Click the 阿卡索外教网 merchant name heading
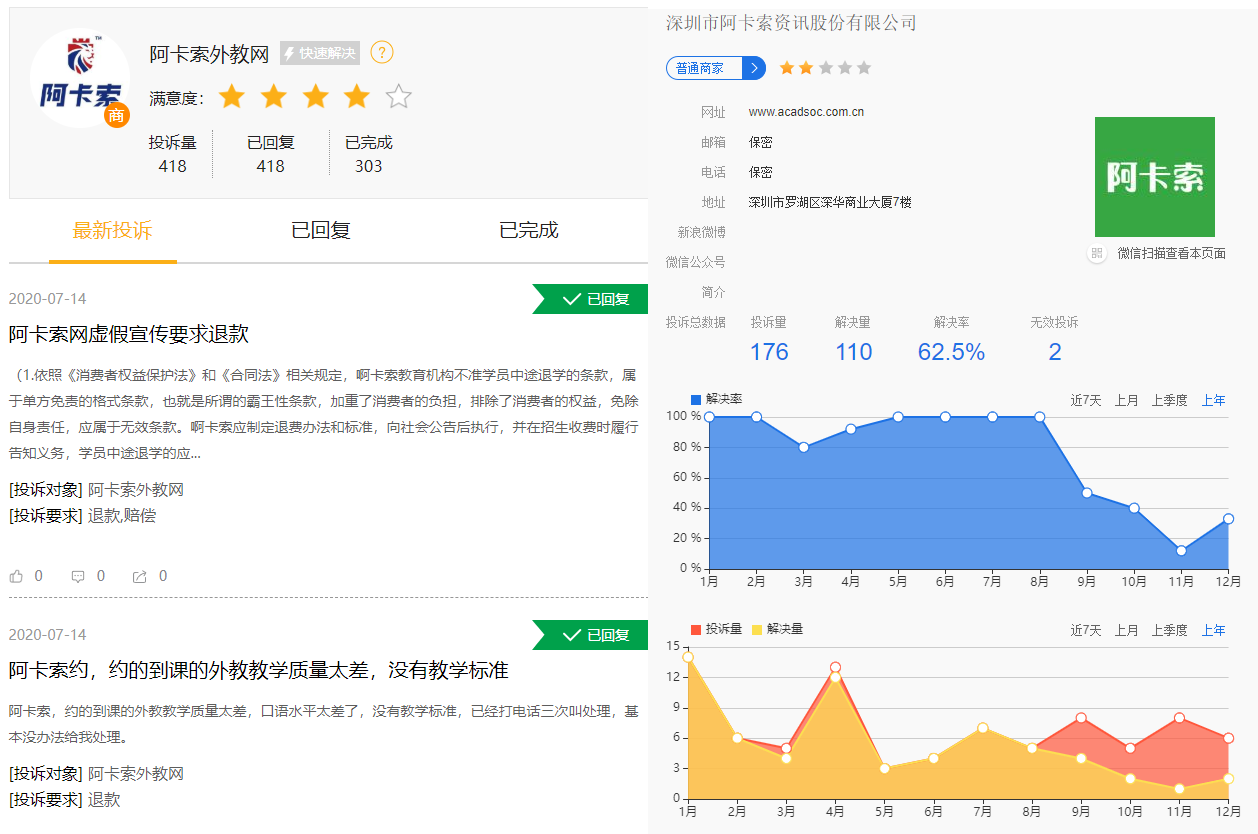The height and width of the screenshot is (834, 1258). (x=210, y=54)
